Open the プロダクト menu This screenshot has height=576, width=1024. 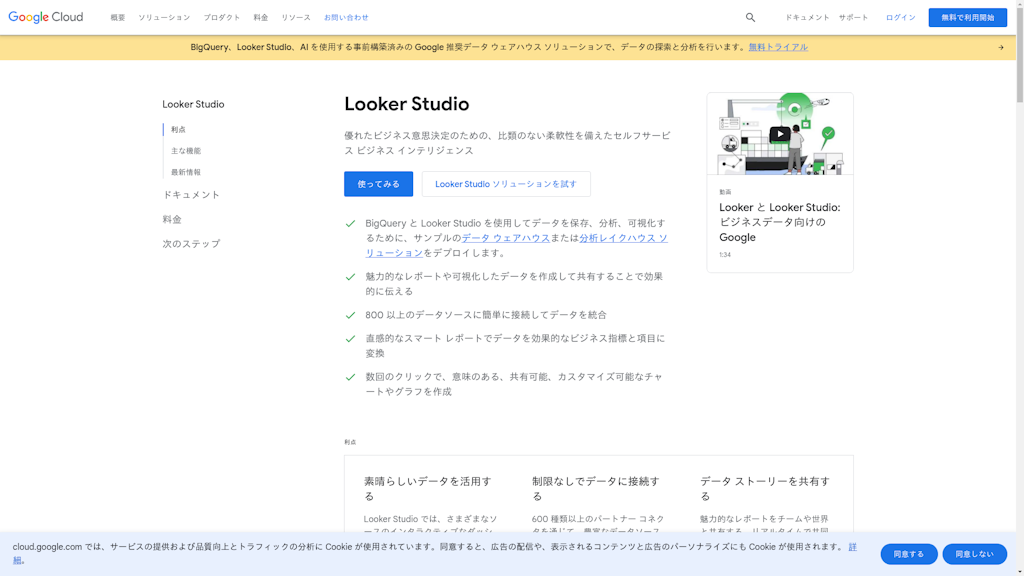(x=222, y=18)
